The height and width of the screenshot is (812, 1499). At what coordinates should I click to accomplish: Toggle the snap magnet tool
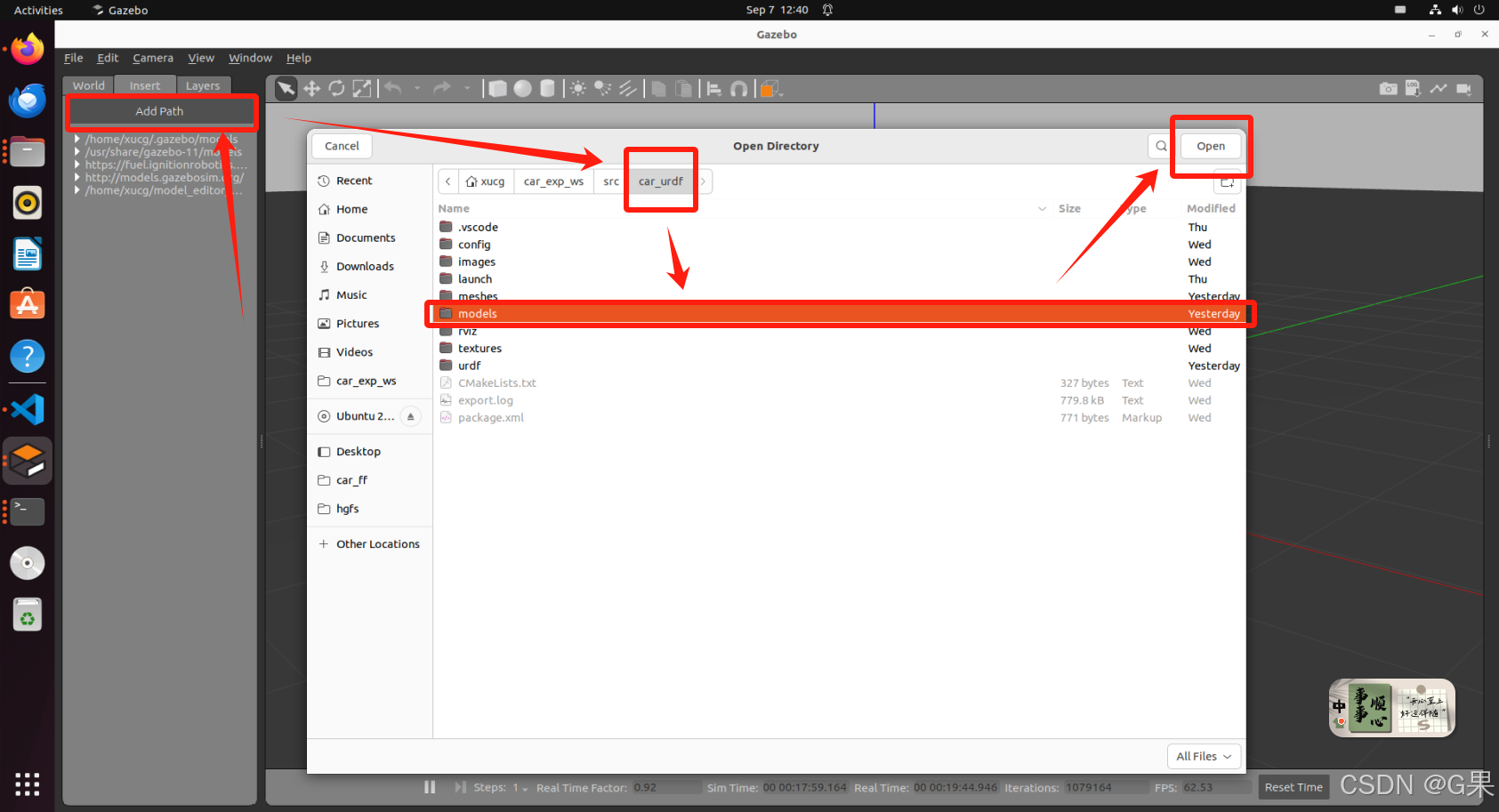[738, 88]
